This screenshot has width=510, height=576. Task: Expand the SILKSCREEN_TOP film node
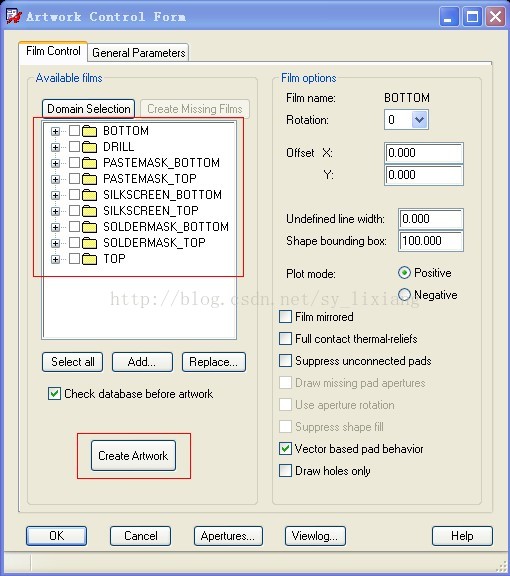(x=55, y=211)
